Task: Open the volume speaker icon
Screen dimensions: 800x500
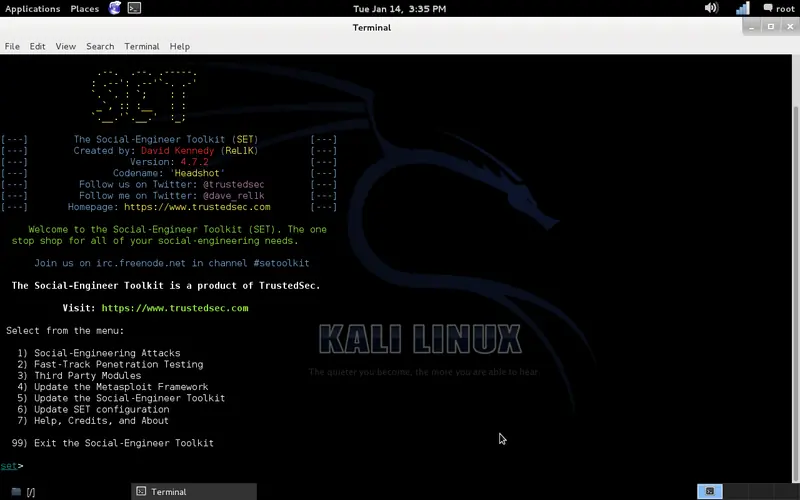Action: 711,8
